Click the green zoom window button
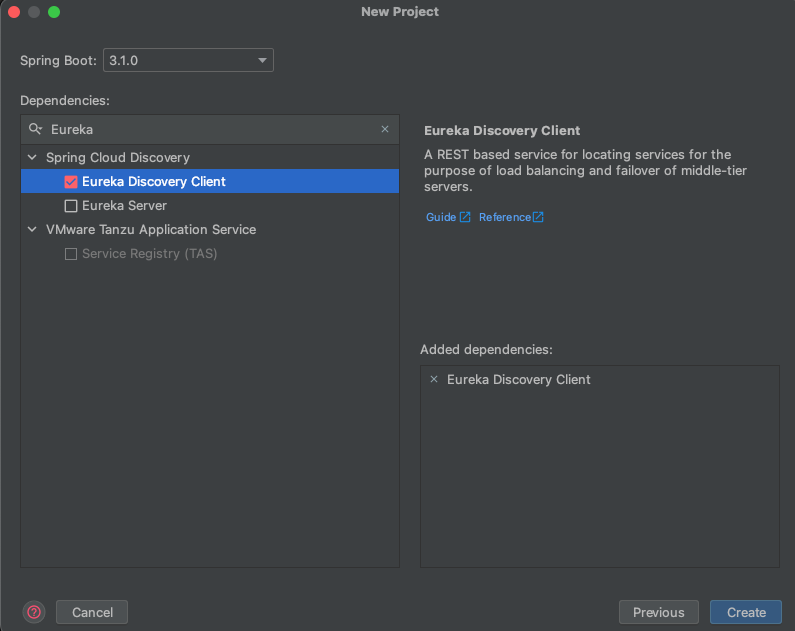This screenshot has height=631, width=795. [x=54, y=12]
